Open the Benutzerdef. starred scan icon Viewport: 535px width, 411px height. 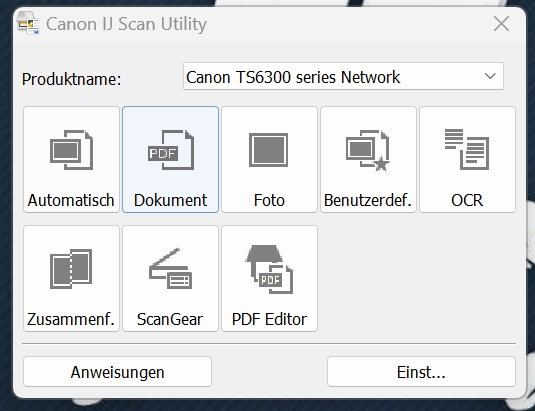click(368, 150)
